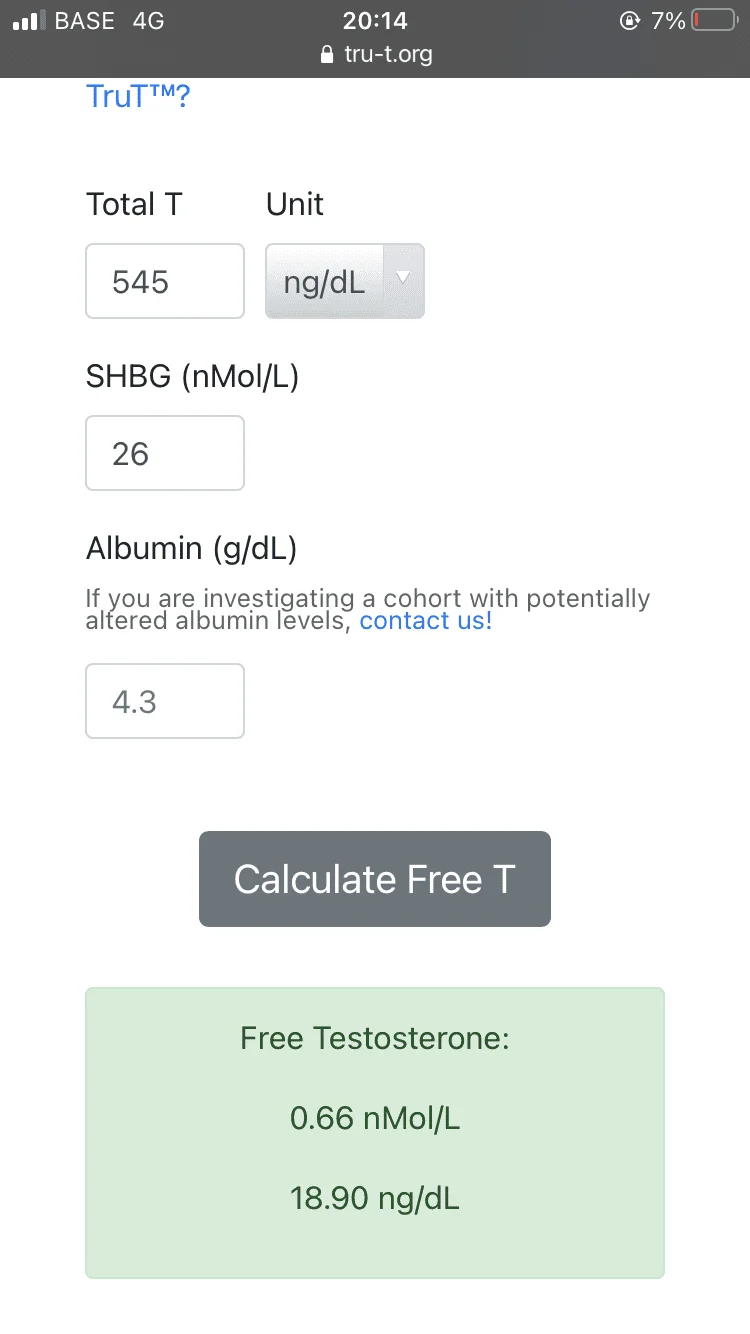Viewport: 750px width, 1334px height.
Task: Tap the BASE carrier name
Action: point(85,21)
